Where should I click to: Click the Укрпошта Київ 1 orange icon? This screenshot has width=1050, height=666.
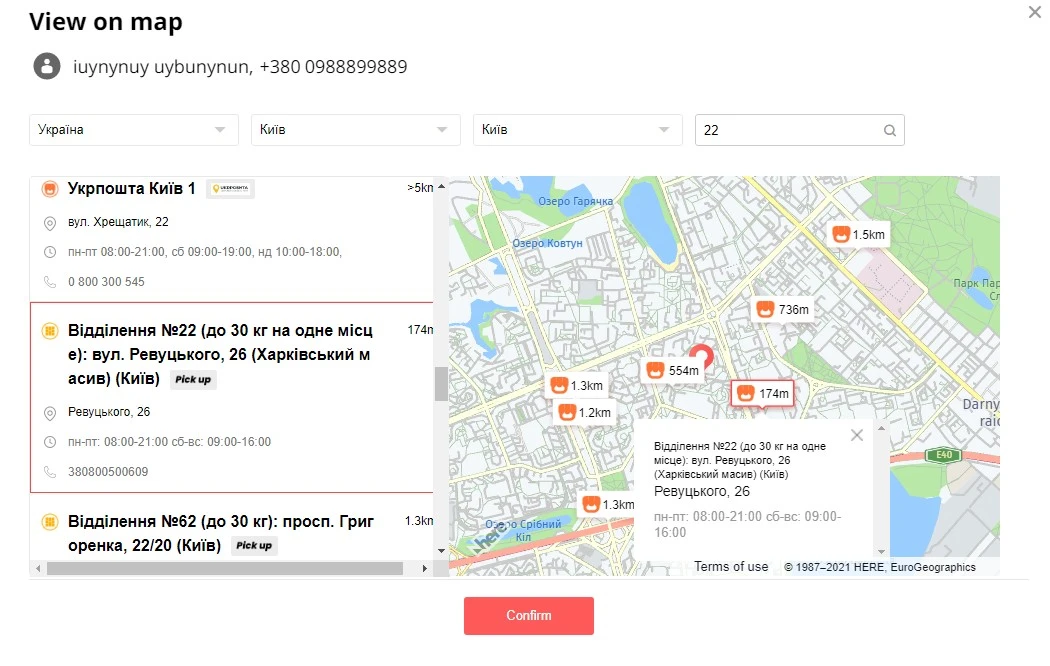50,189
